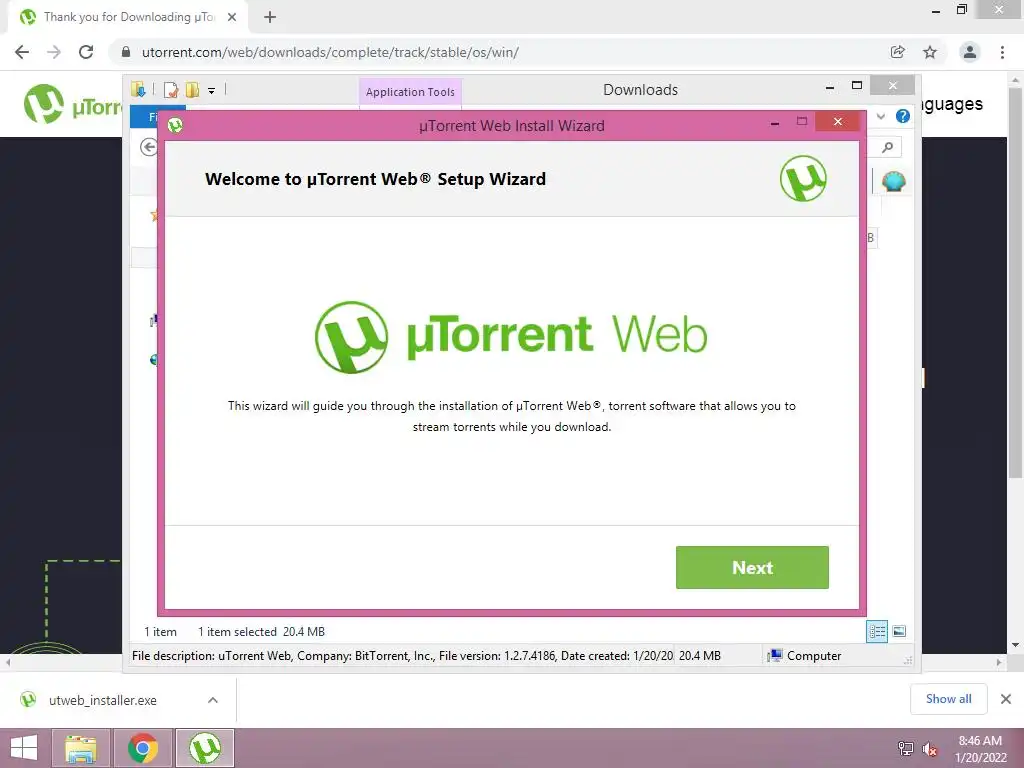1024x768 pixels.
Task: Bookmark this page with star icon
Action: tap(930, 52)
